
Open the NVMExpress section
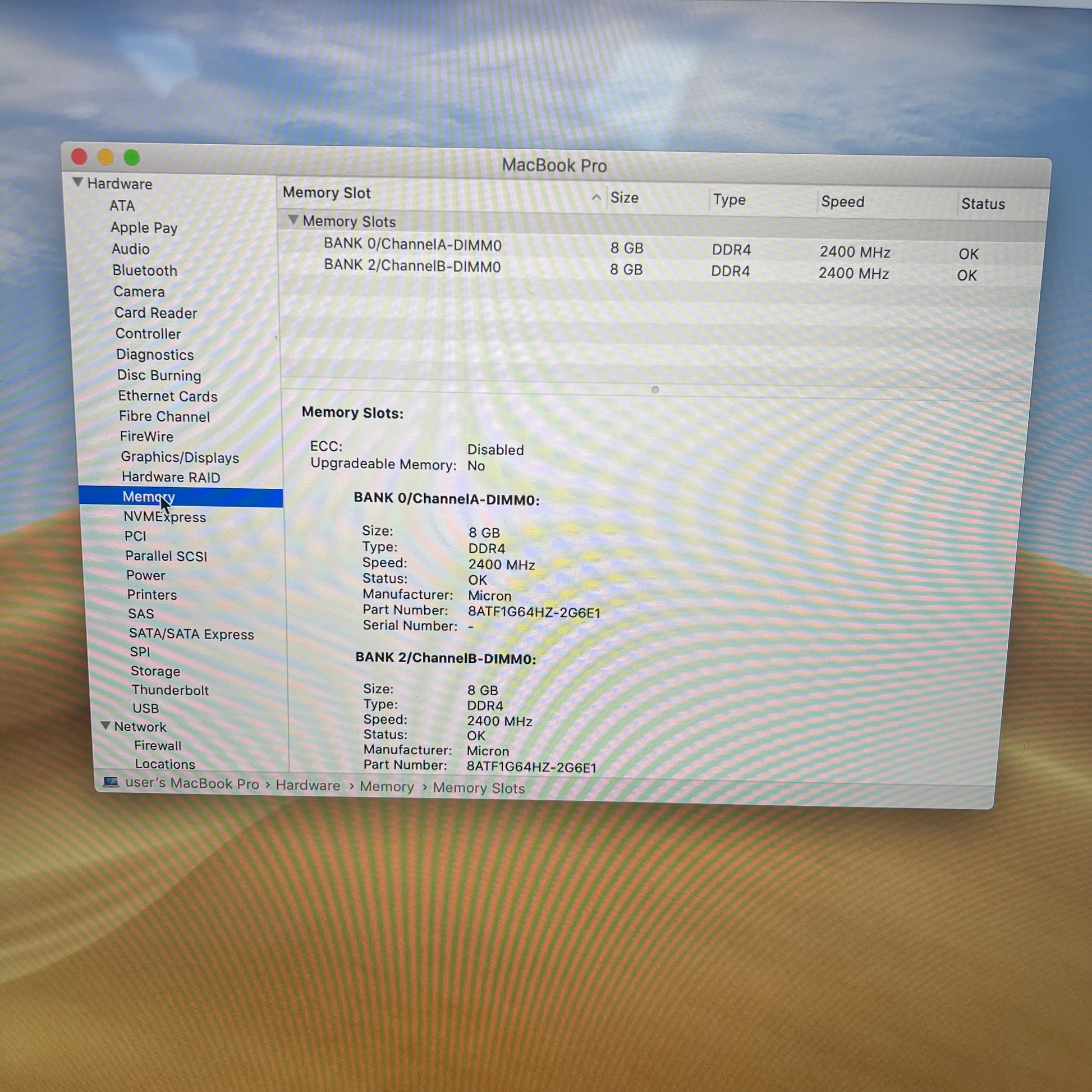click(x=164, y=517)
